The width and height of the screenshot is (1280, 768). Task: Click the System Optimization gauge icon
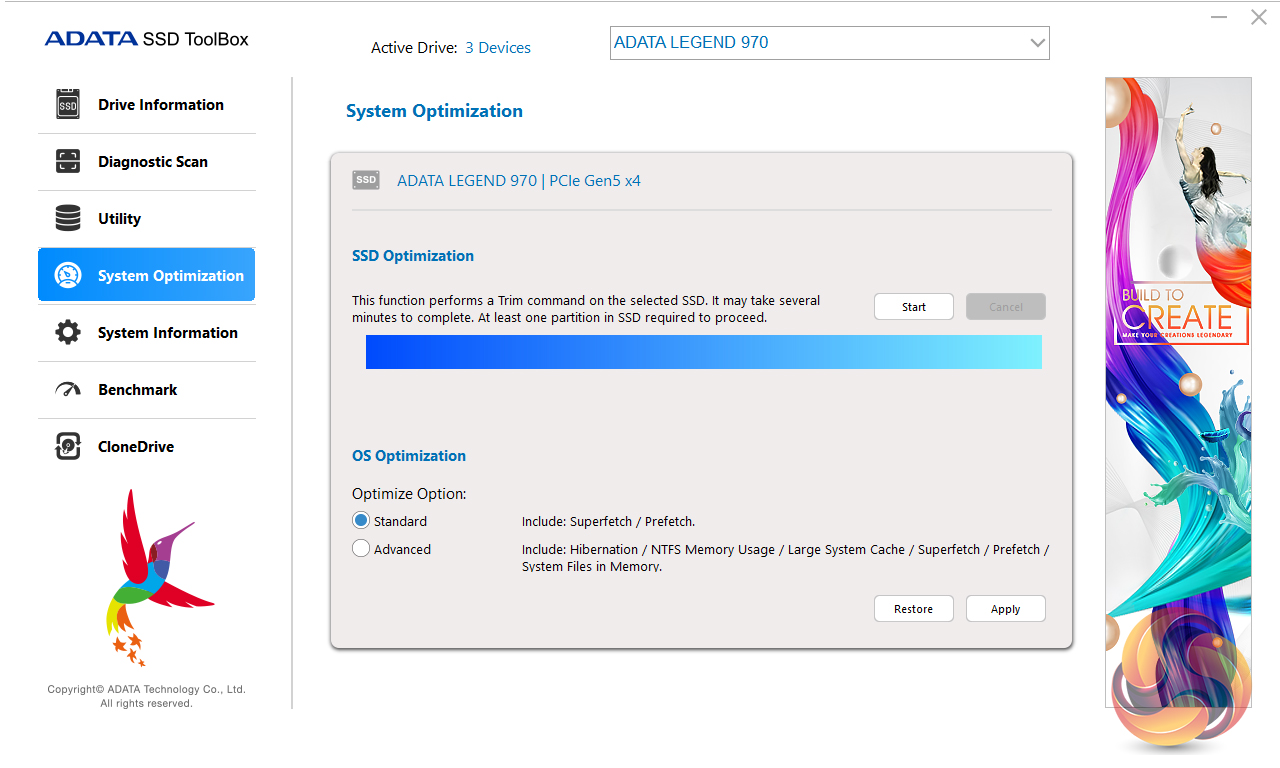point(68,275)
